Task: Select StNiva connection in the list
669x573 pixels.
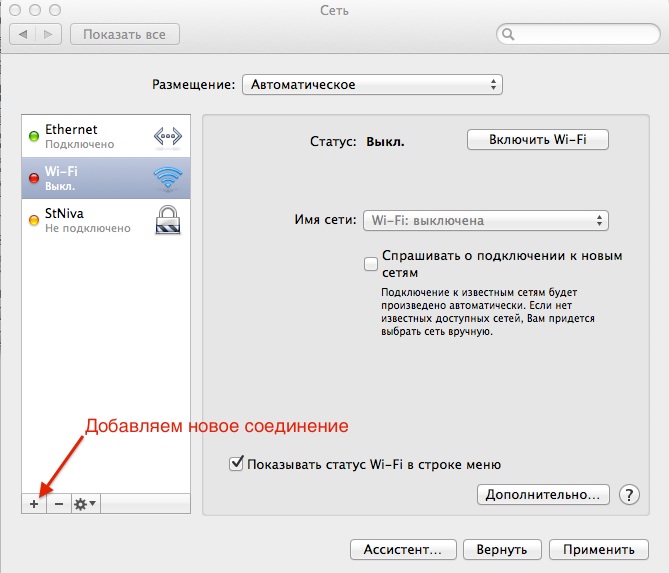Action: pyautogui.click(x=85, y=220)
